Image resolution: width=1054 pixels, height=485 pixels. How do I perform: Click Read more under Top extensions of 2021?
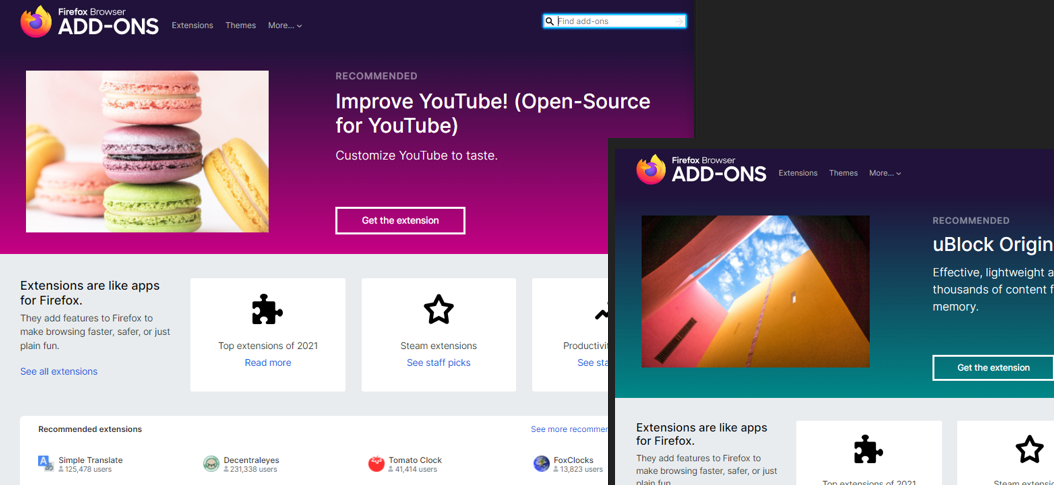(x=268, y=363)
